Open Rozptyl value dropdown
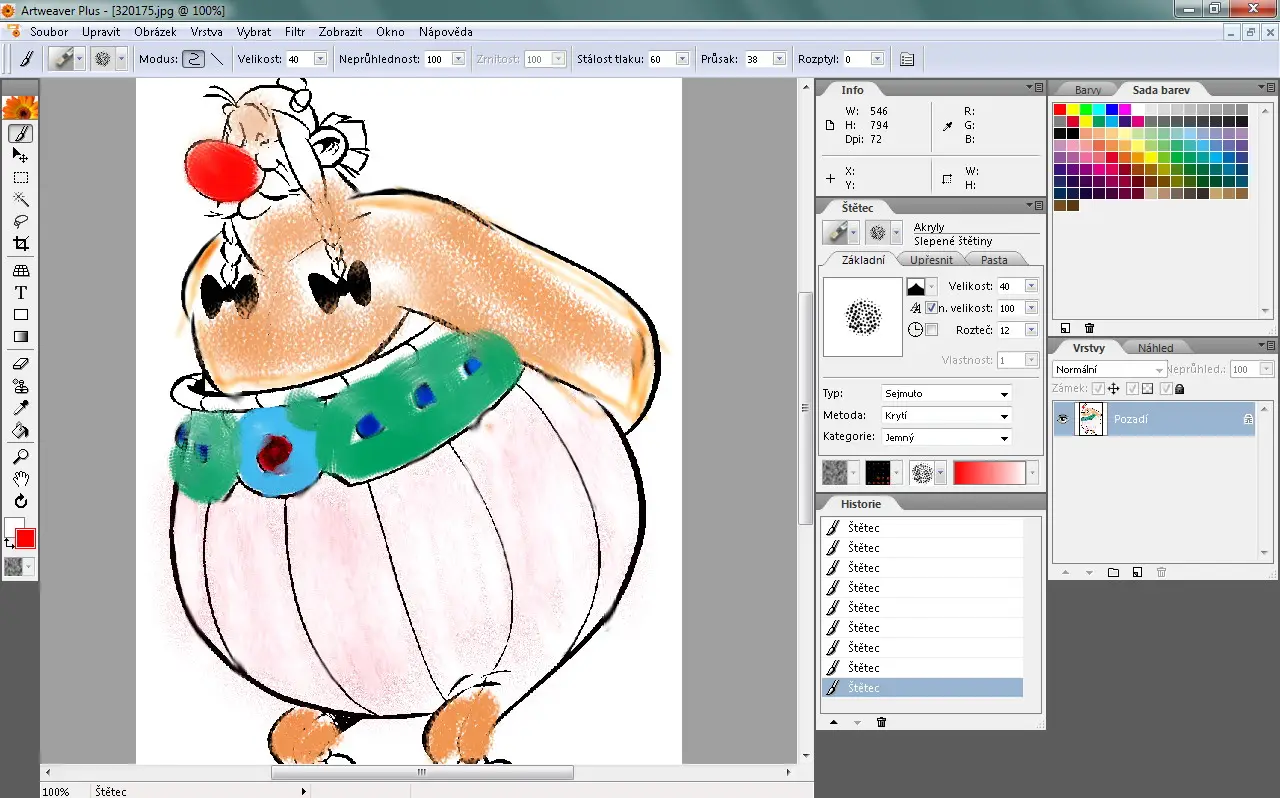 [877, 59]
